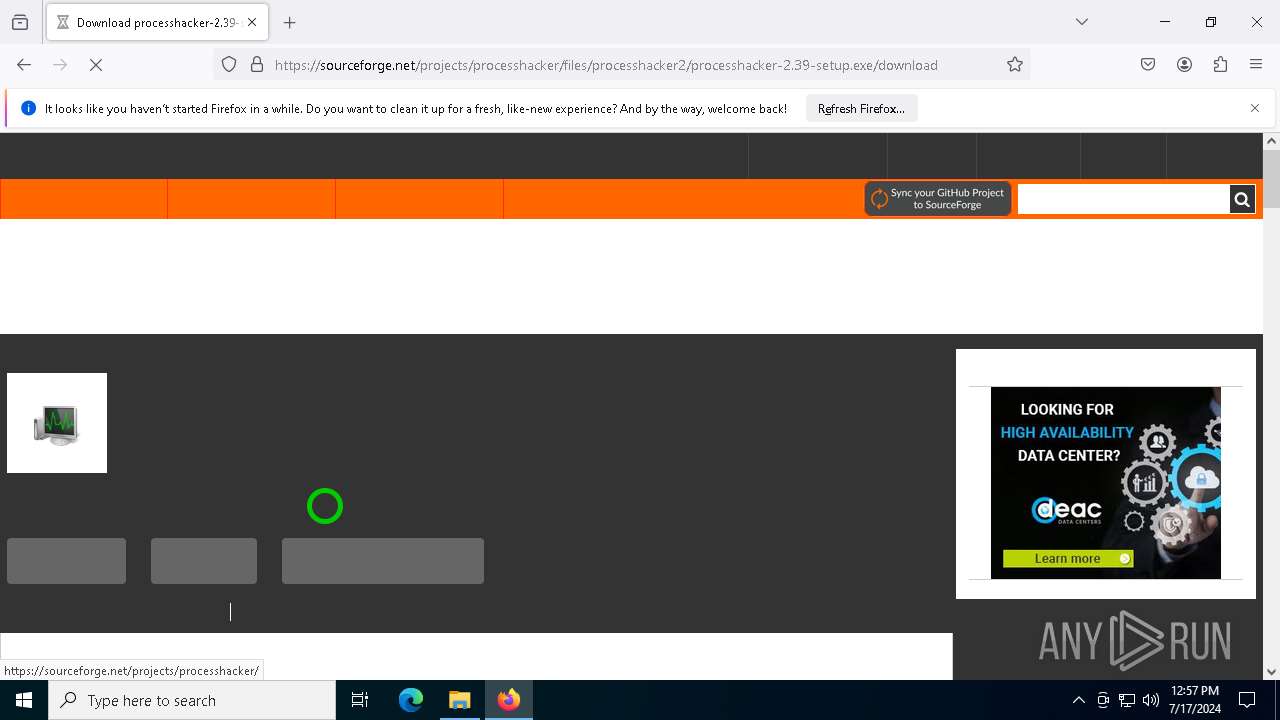Open File Explorer from taskbar
Screen dimensions: 1280x720
pos(459,700)
